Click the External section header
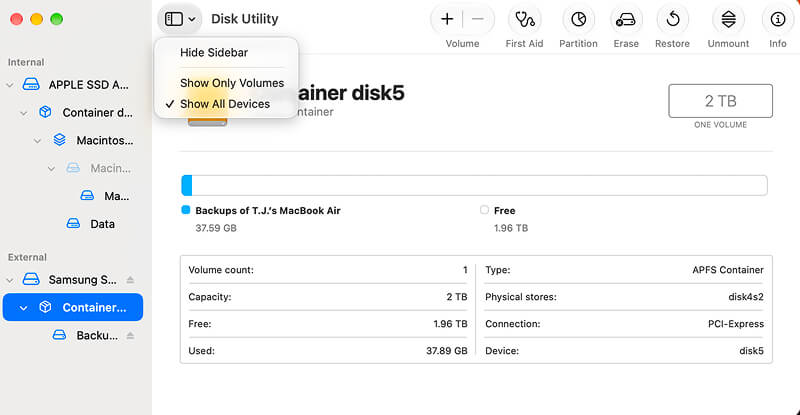The image size is (800, 415). coord(27,257)
